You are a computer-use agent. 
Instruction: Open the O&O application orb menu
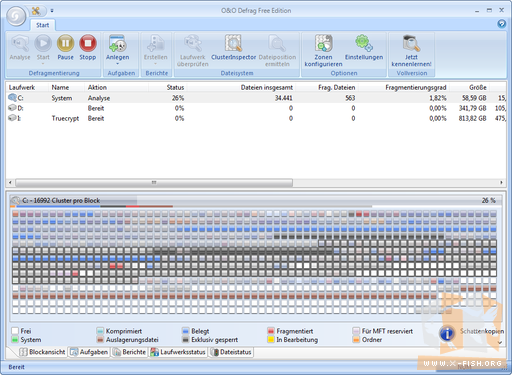pyautogui.click(x=16, y=16)
